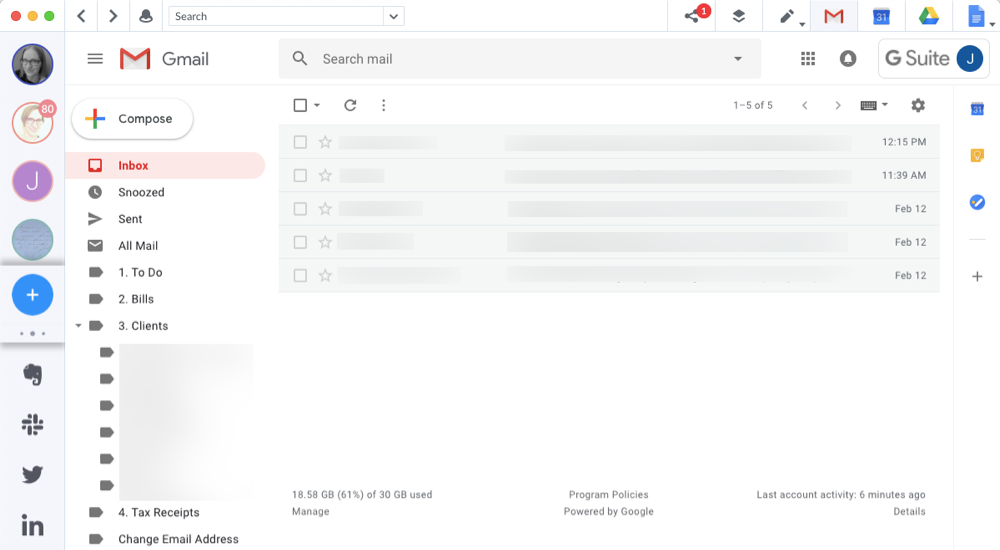The image size is (1000, 550).
Task: Click the bell notifications icon in the top toolbar
Action: click(146, 16)
